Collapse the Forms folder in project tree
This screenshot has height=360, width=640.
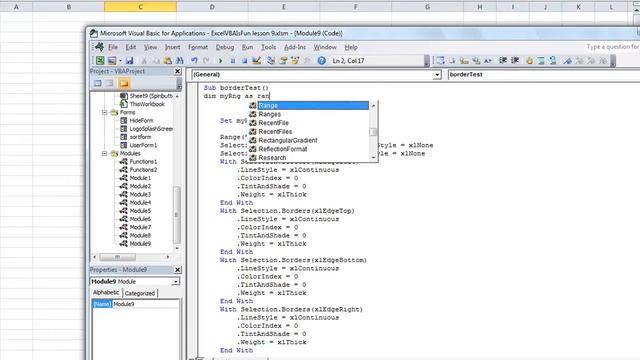[x=105, y=112]
